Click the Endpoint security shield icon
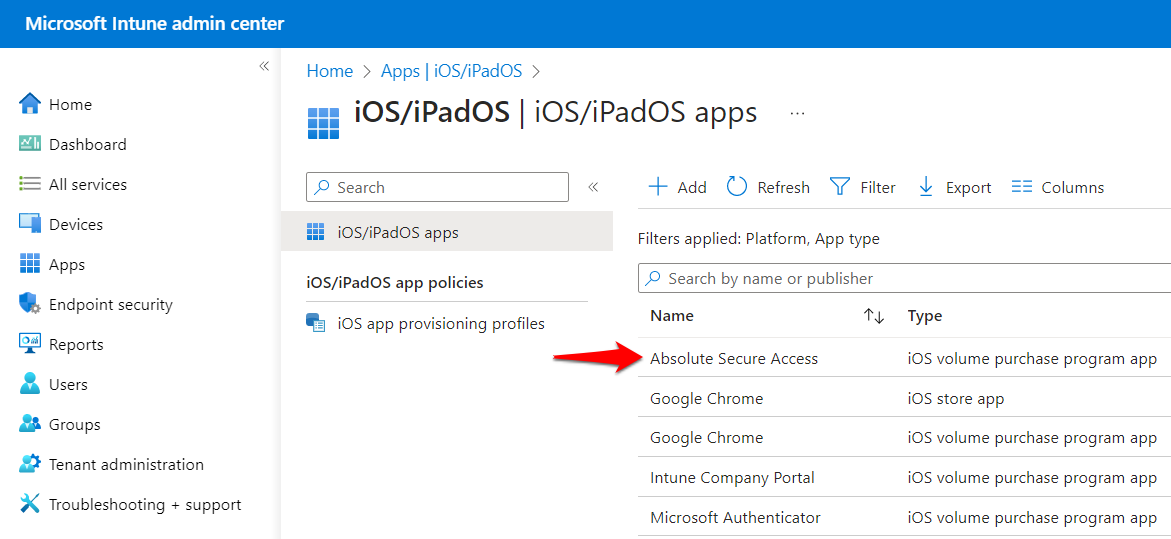The height and width of the screenshot is (539, 1171). (x=29, y=304)
